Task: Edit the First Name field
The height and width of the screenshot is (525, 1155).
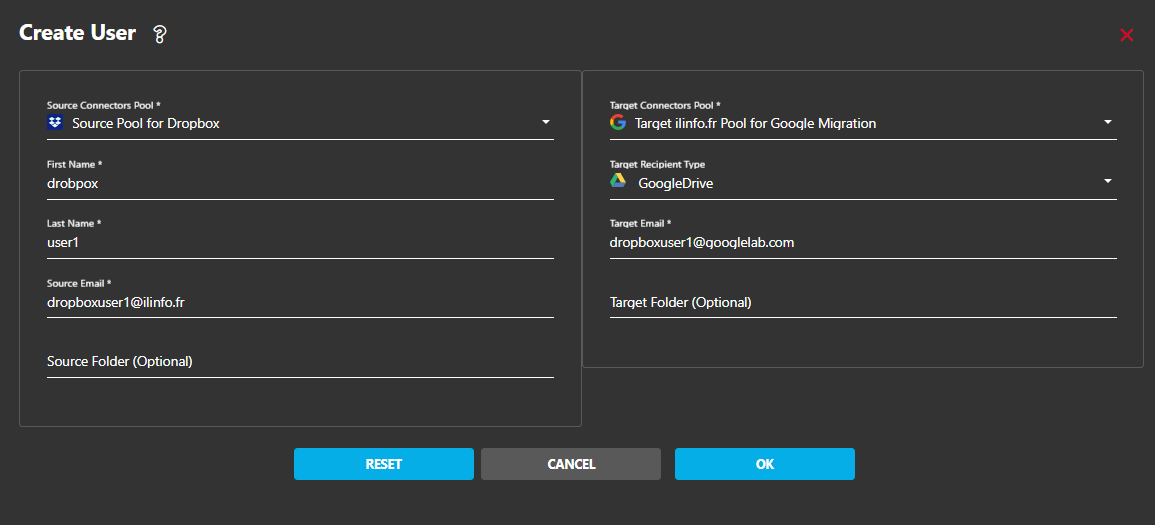Action: coord(300,184)
